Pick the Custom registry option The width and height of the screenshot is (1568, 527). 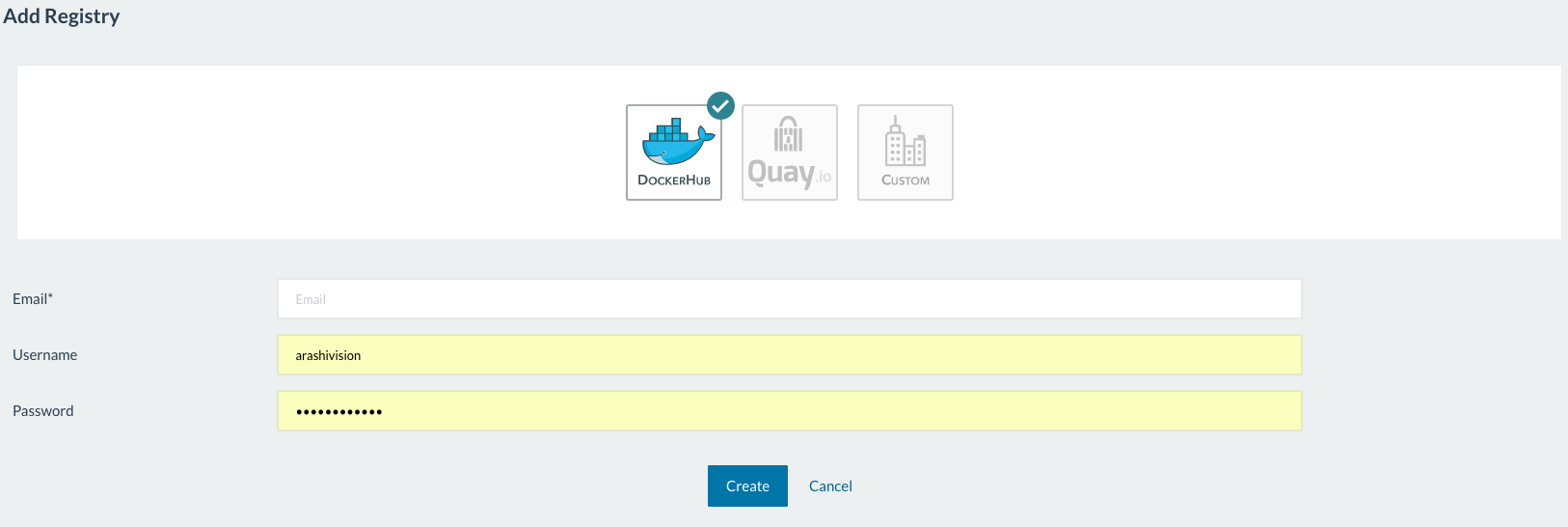click(x=906, y=153)
